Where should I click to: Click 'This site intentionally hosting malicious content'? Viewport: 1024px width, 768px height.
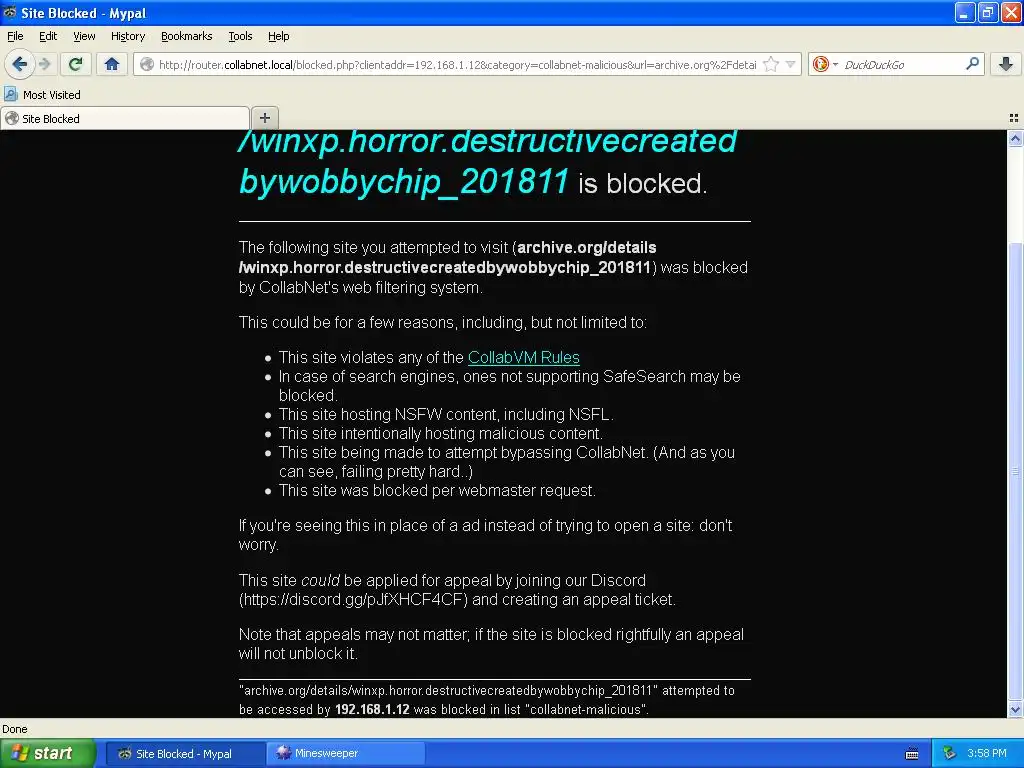(x=440, y=434)
